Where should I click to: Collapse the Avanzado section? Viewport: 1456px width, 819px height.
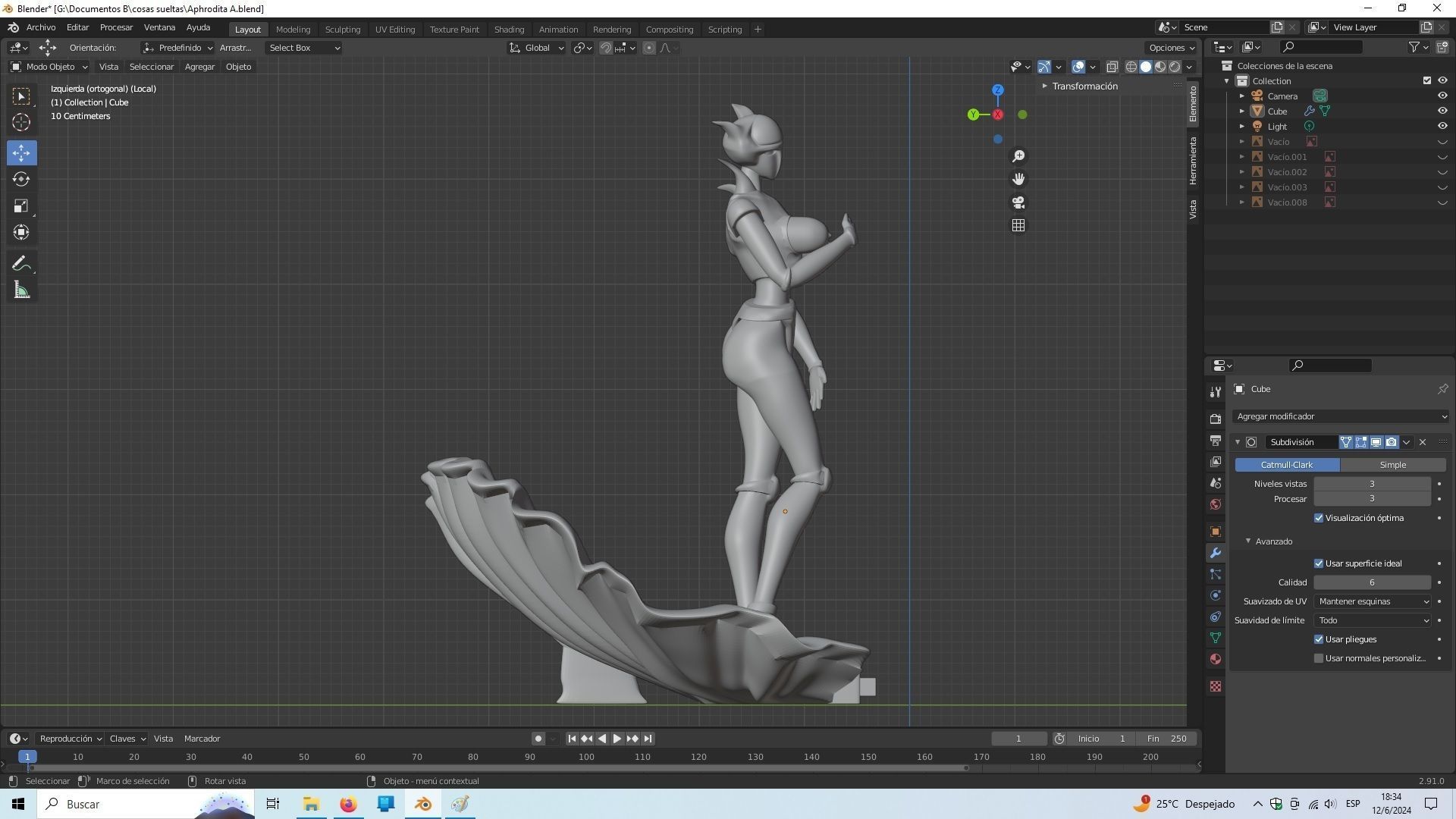tap(1248, 541)
